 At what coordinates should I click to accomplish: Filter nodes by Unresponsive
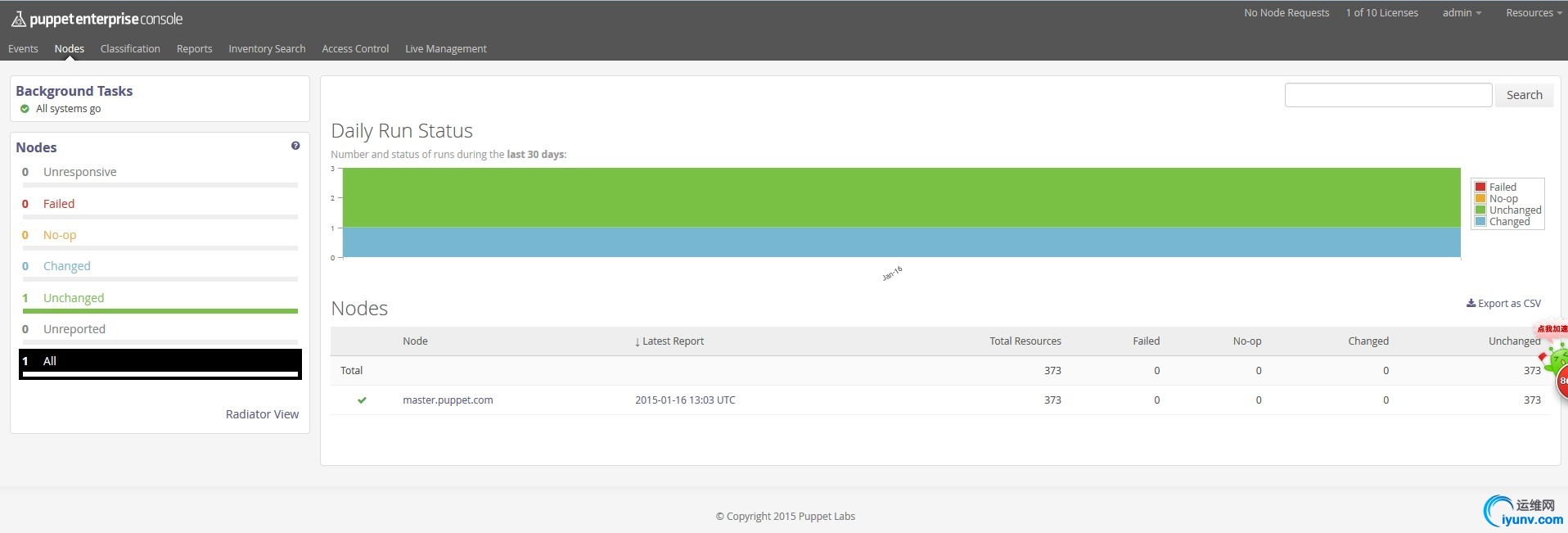click(79, 172)
